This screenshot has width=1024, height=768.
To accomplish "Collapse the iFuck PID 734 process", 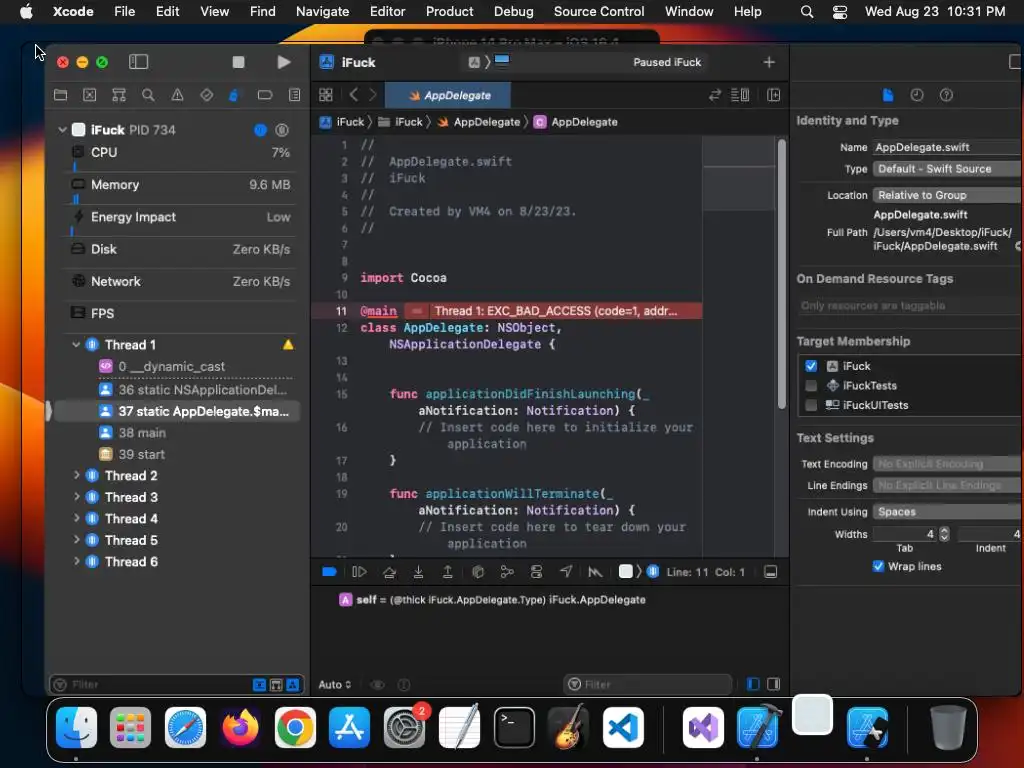I will [x=62, y=129].
